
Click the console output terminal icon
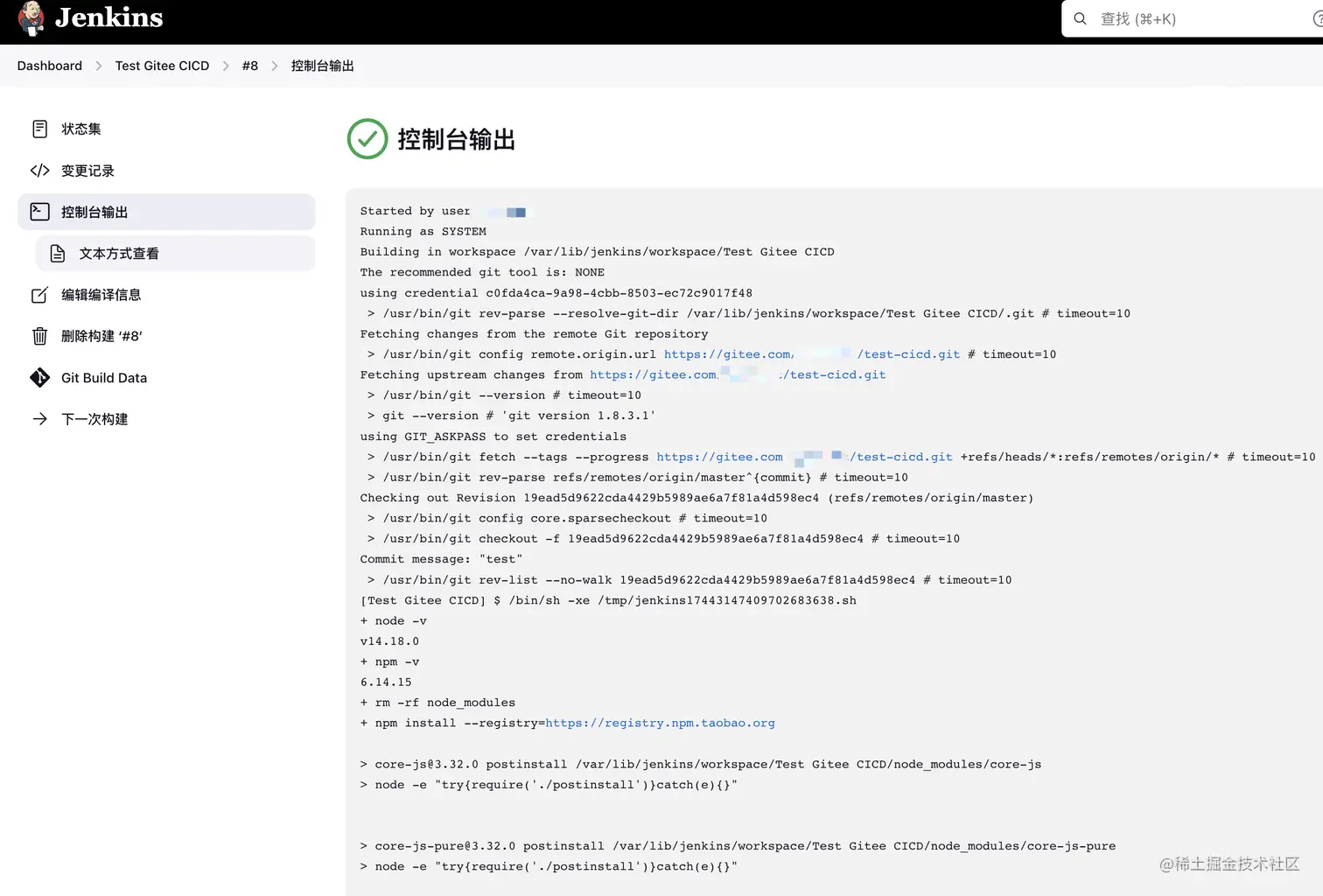39,212
